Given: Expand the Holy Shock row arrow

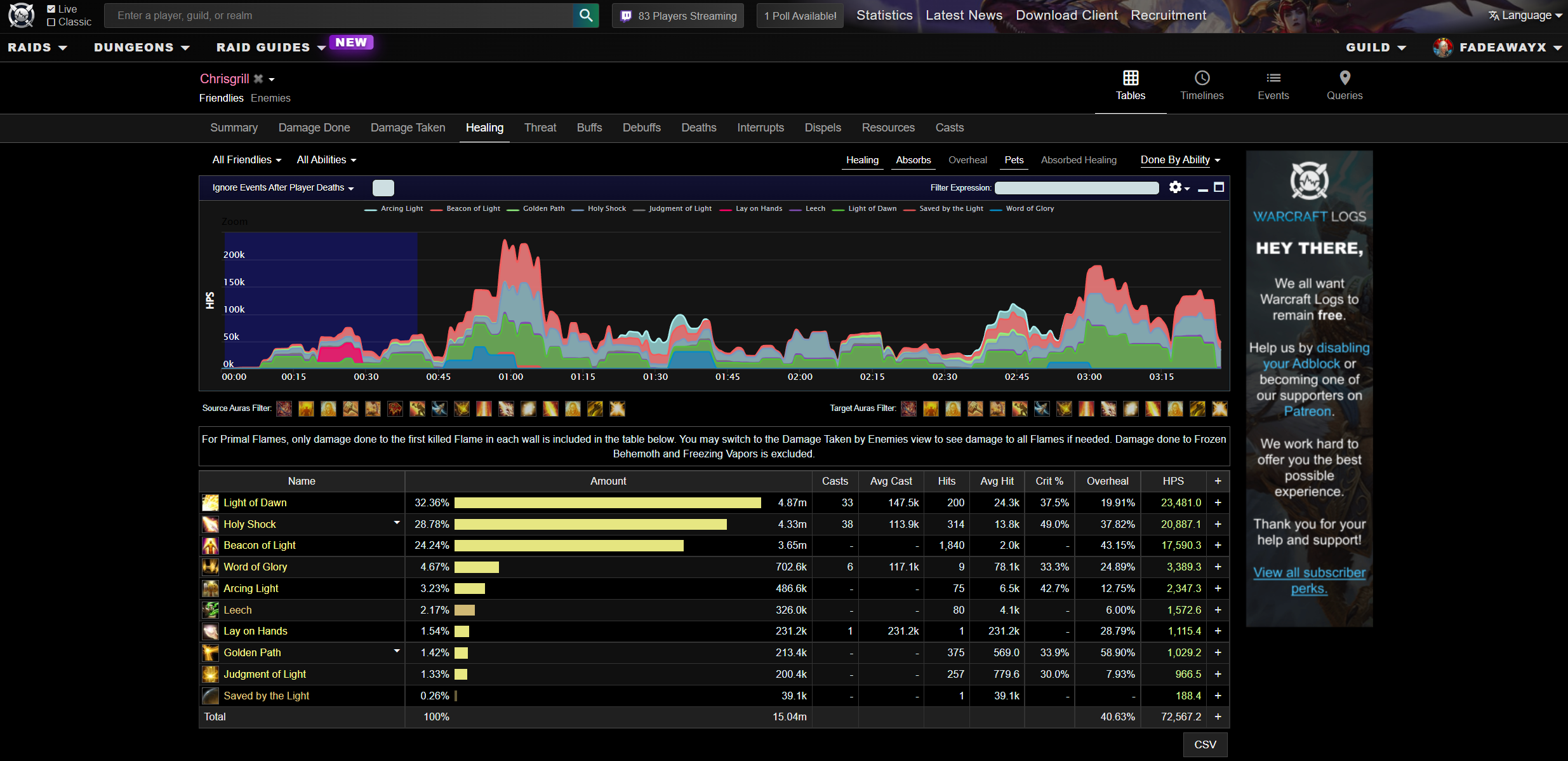Looking at the screenshot, I should pyautogui.click(x=397, y=523).
